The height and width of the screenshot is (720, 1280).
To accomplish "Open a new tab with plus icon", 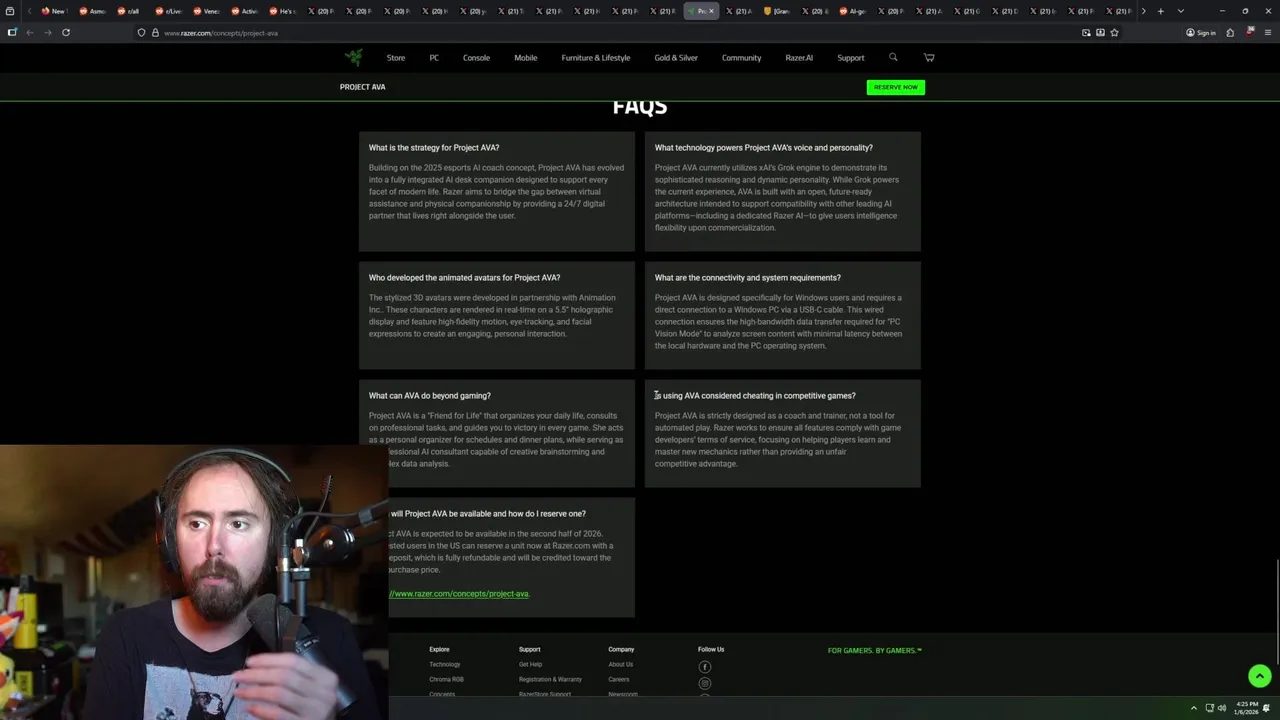I will point(1160,11).
